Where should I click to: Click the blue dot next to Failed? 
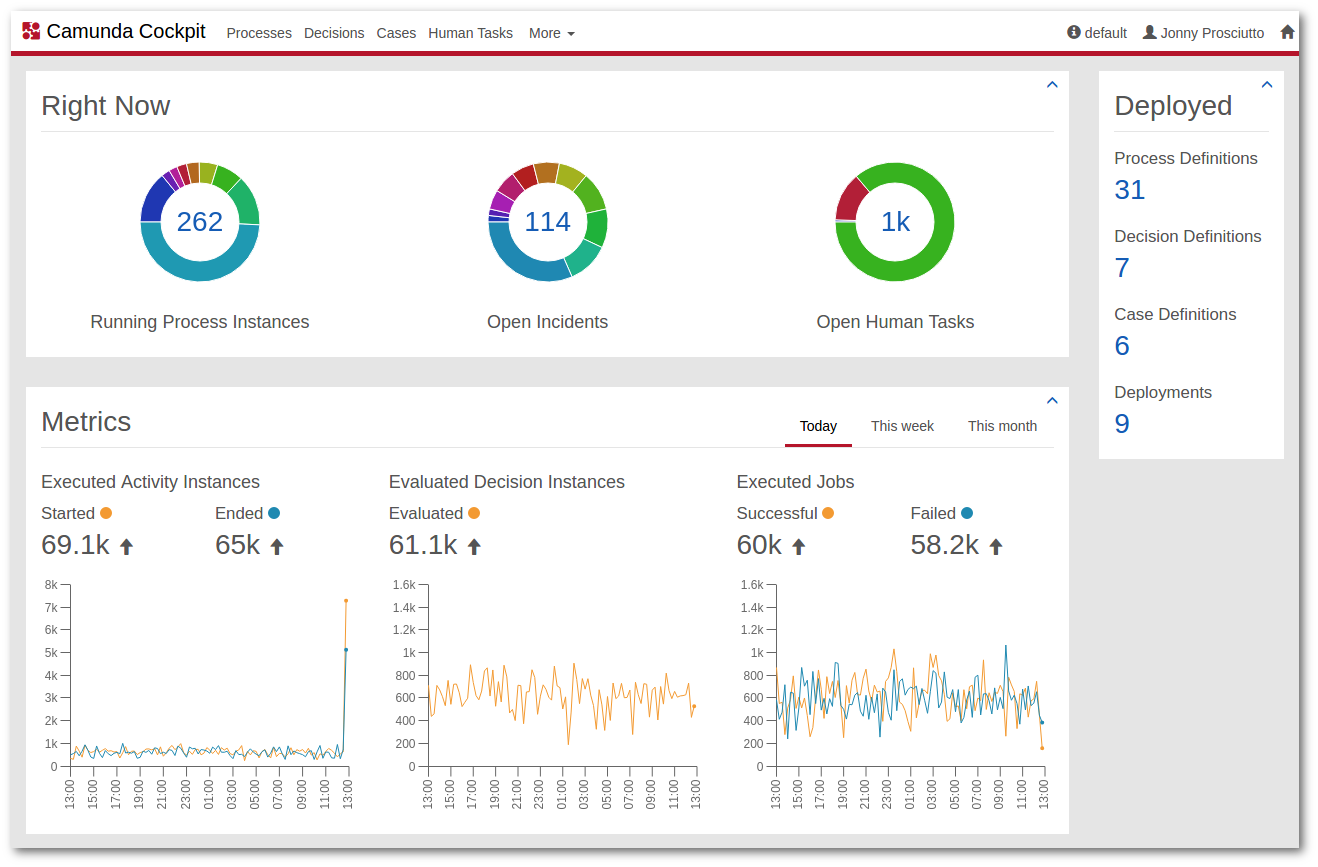[966, 513]
